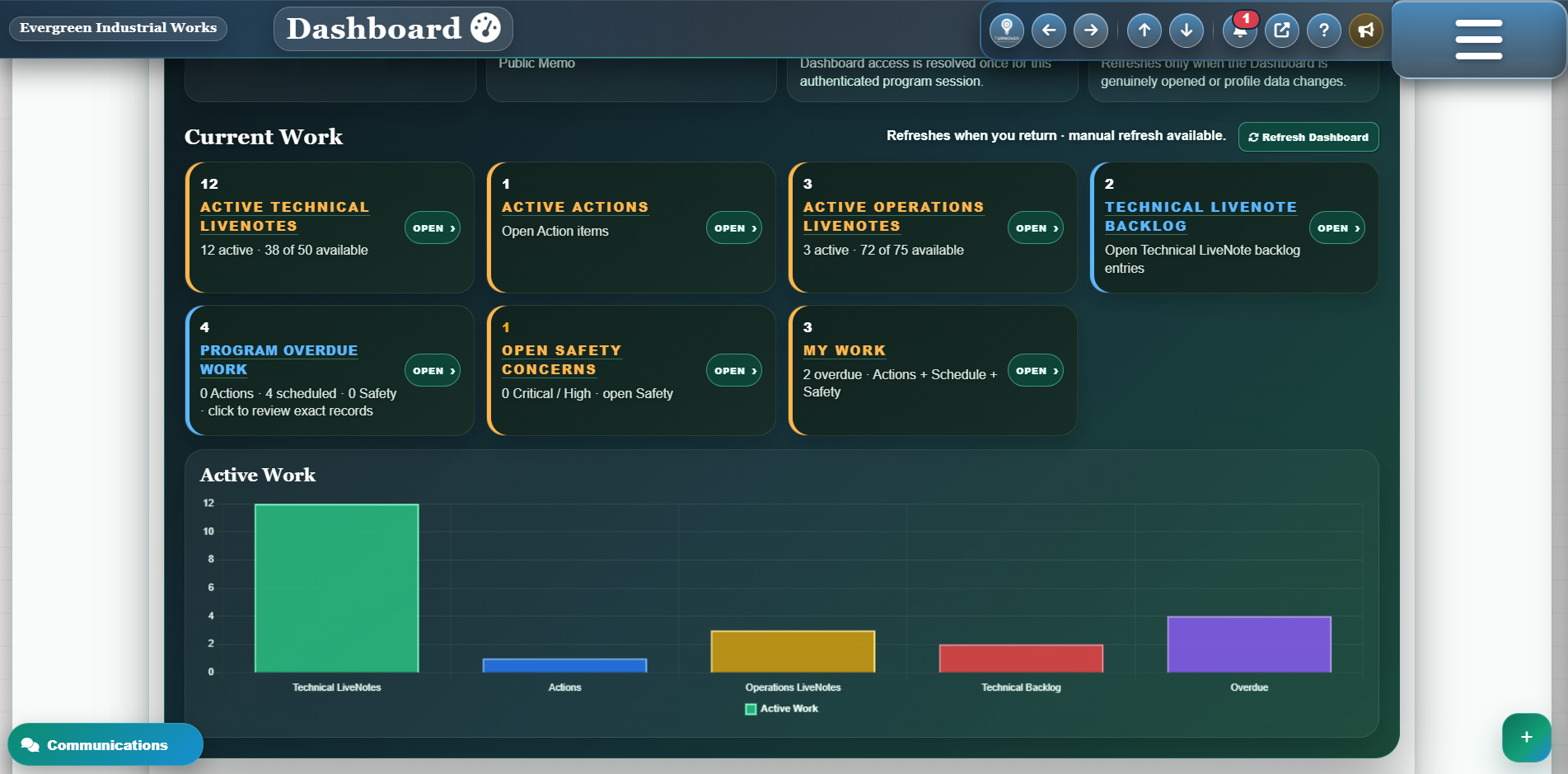Image resolution: width=1568 pixels, height=774 pixels.
Task: Follow the Active Operations LiveNotes heading link
Action: point(893,217)
